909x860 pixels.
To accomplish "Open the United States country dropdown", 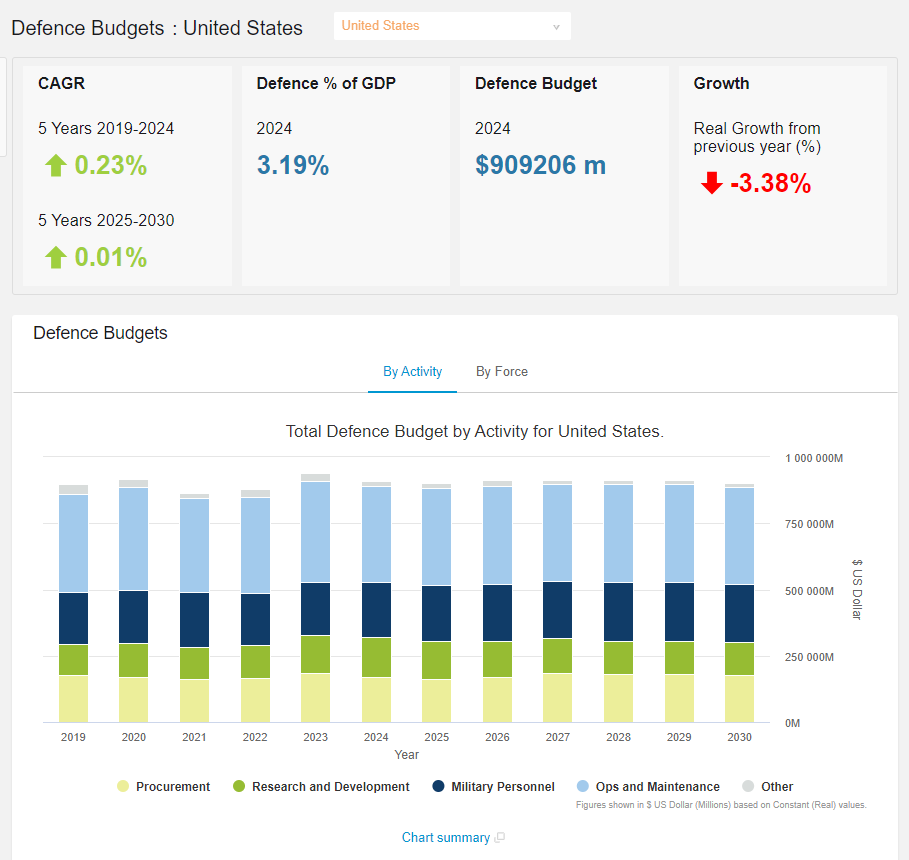I will tap(451, 26).
